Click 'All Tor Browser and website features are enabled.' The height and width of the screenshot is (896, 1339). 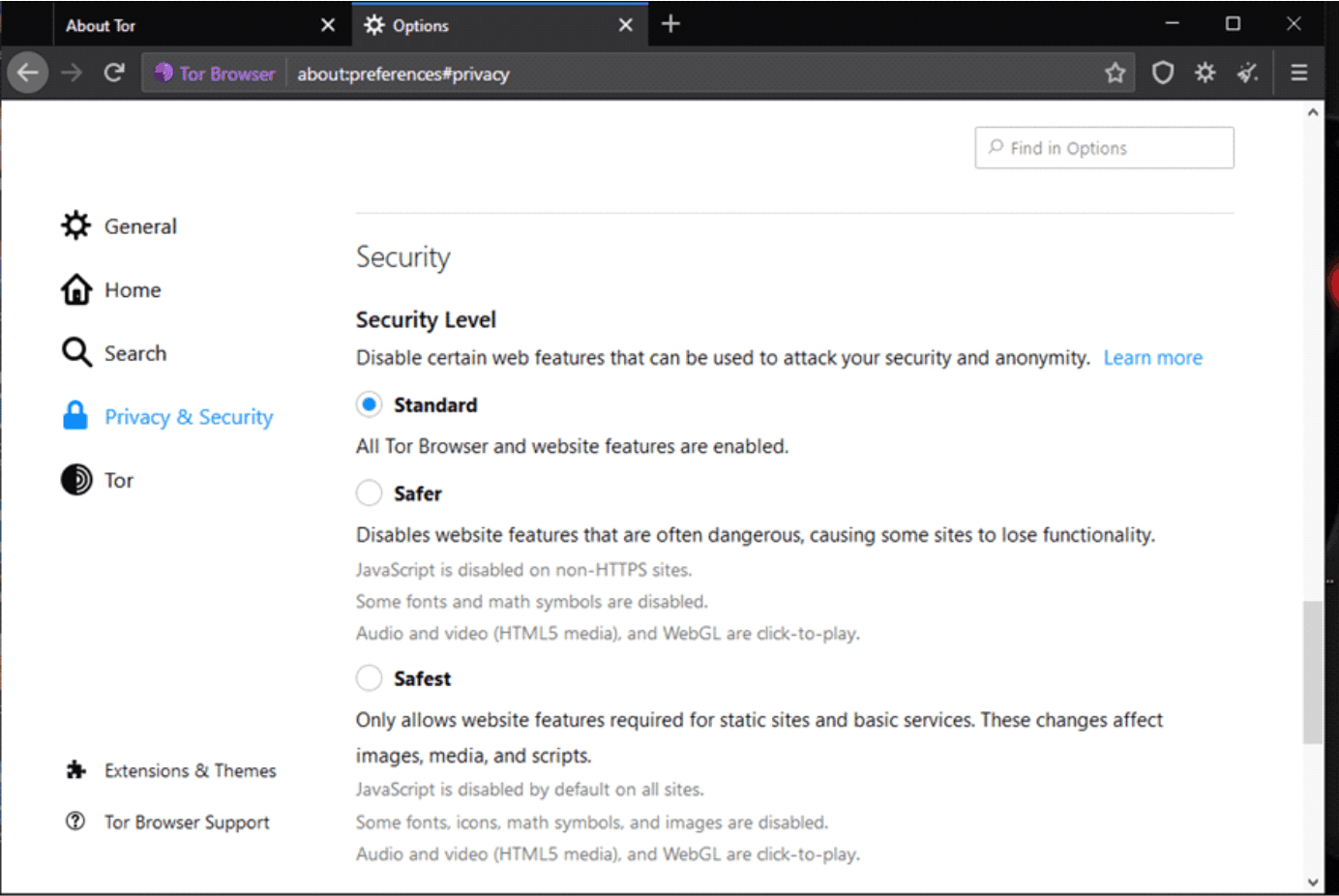click(x=572, y=446)
